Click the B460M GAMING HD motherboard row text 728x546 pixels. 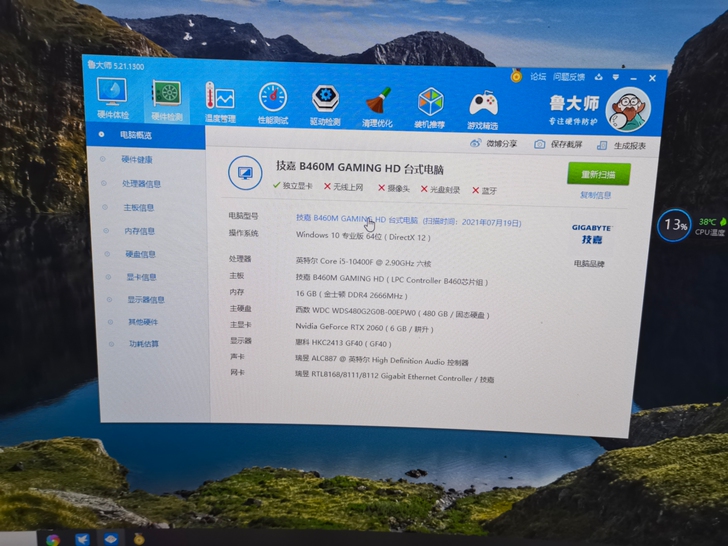pos(392,279)
